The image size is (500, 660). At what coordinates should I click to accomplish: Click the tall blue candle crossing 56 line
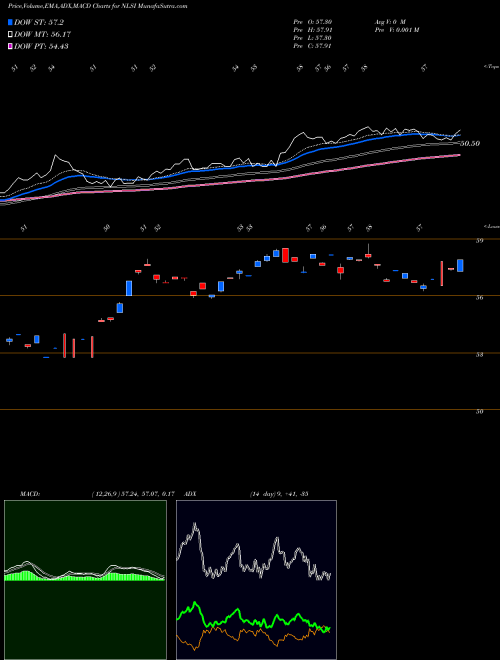click(129, 288)
